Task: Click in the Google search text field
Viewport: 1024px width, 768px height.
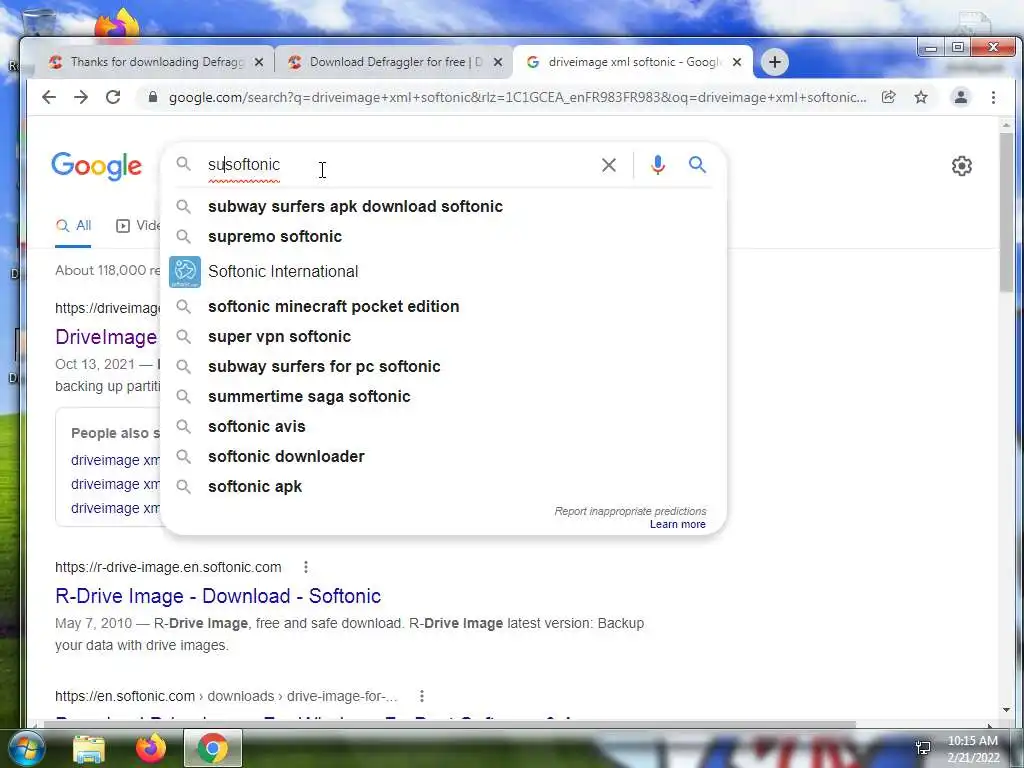Action: click(398, 165)
